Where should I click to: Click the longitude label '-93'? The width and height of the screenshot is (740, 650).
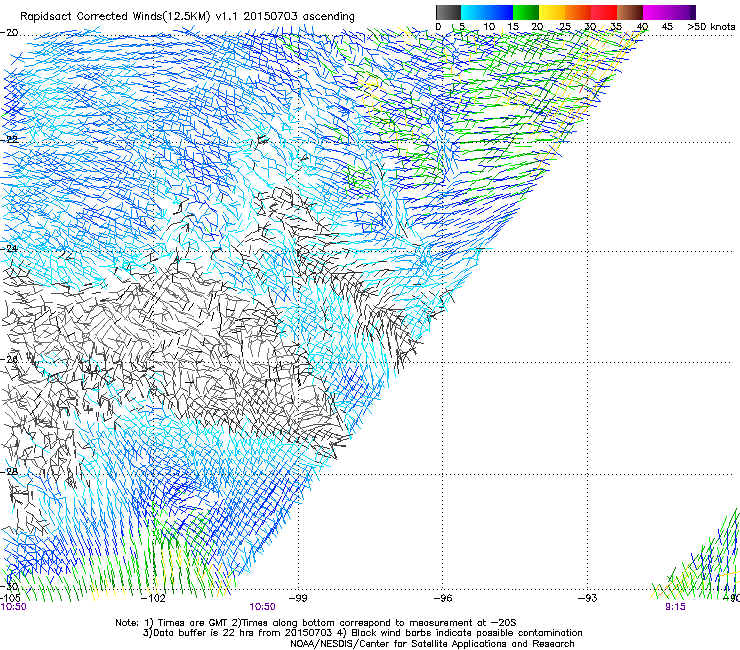point(587,598)
